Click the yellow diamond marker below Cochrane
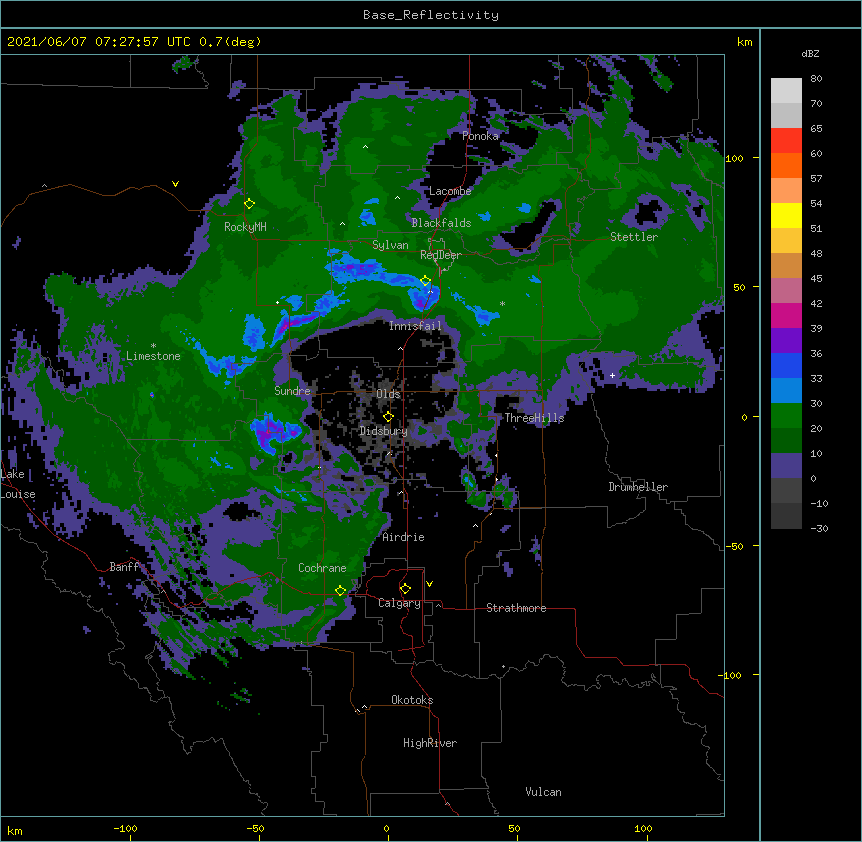The width and height of the screenshot is (862, 842). point(340,591)
